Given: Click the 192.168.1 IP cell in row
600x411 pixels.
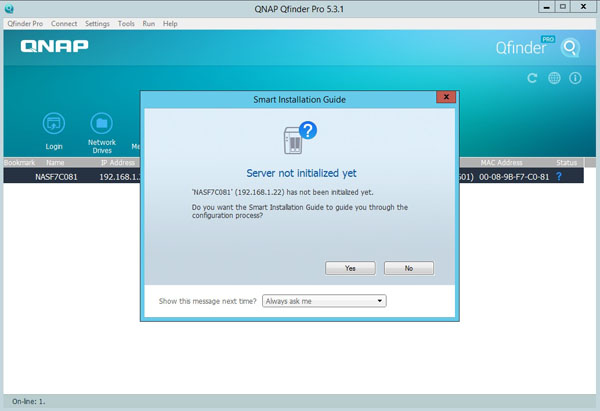Looking at the screenshot, I should [120, 177].
